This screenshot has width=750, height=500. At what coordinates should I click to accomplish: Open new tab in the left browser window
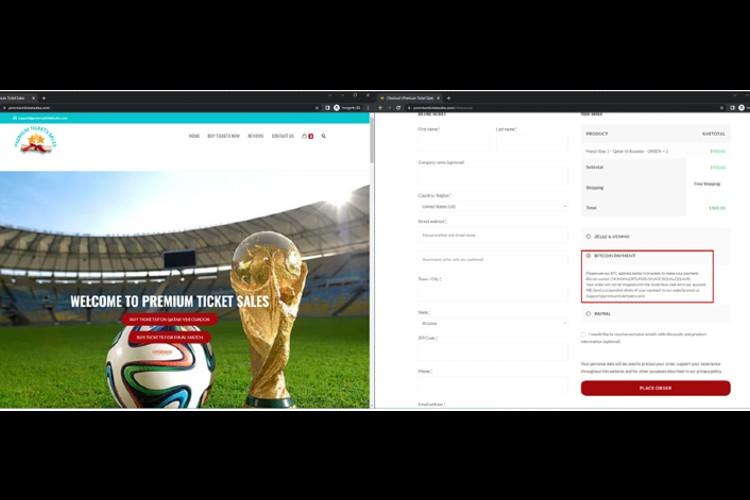coord(44,98)
